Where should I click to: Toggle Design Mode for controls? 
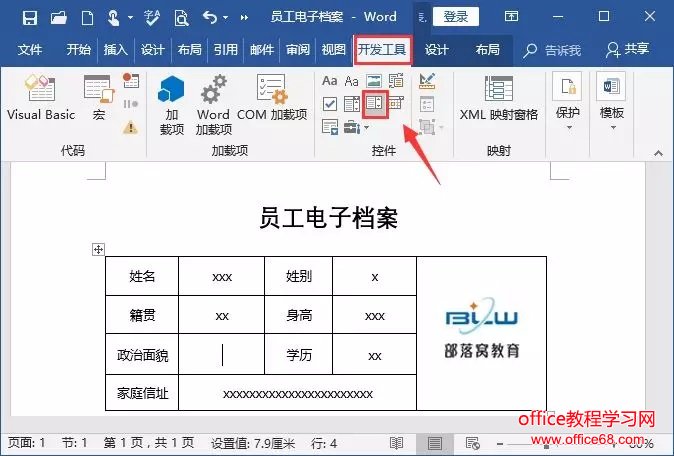pyautogui.click(x=427, y=81)
